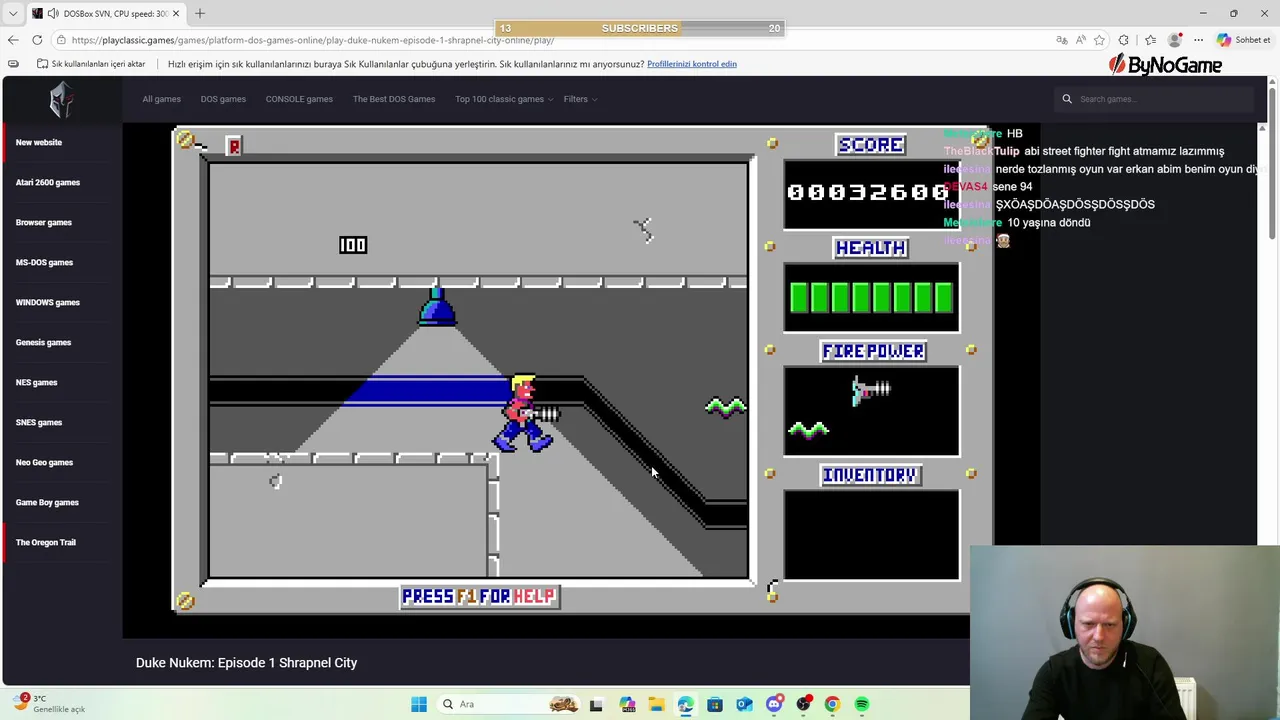Open The Oregon Trail in sidebar
Viewport: 1280px width, 720px height.
coord(46,542)
